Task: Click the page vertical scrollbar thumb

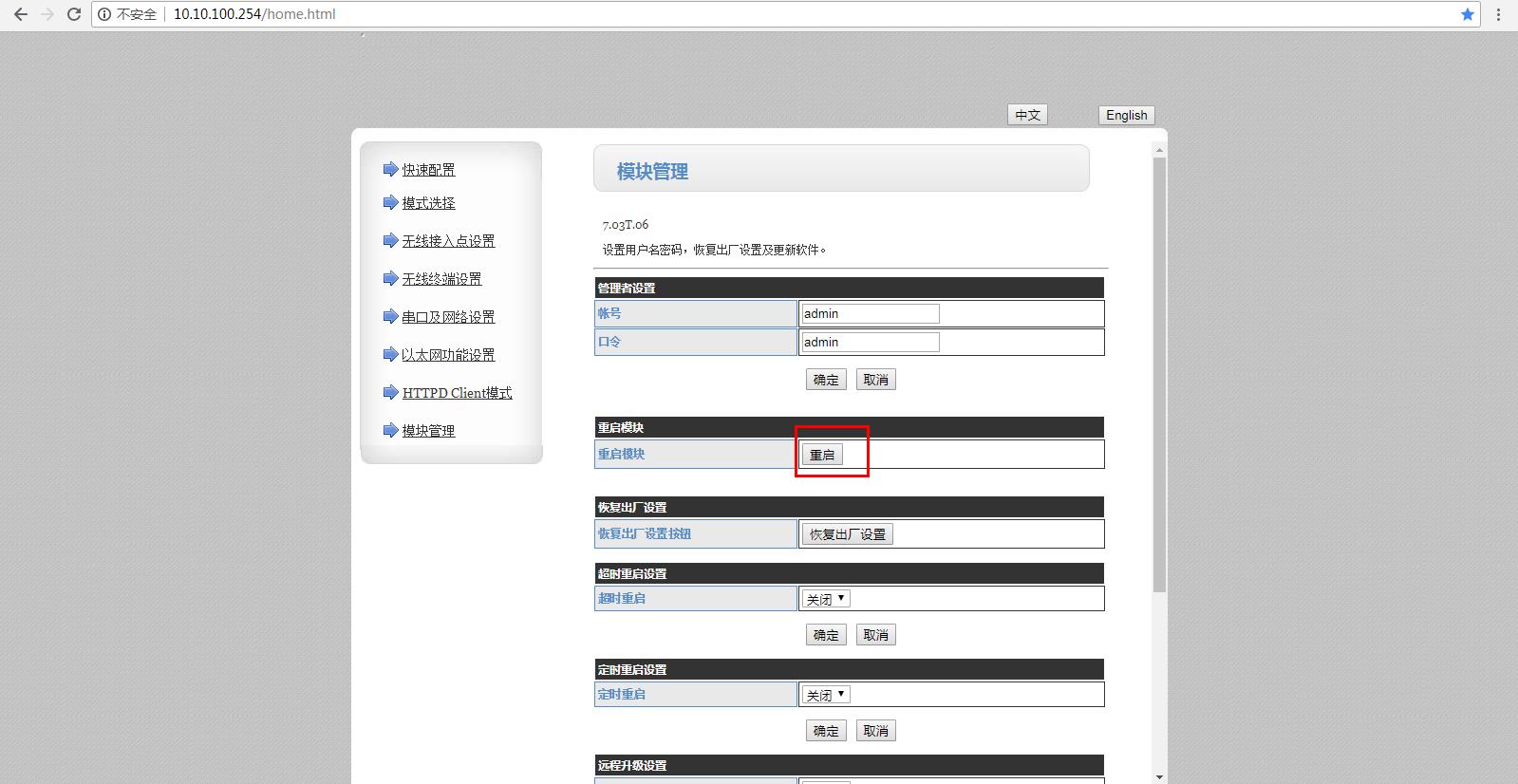Action: [1158, 375]
